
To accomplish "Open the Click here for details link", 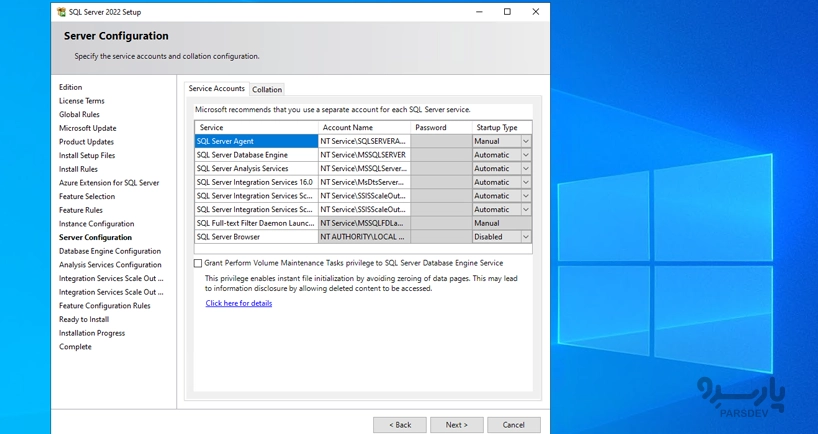I will coord(238,303).
